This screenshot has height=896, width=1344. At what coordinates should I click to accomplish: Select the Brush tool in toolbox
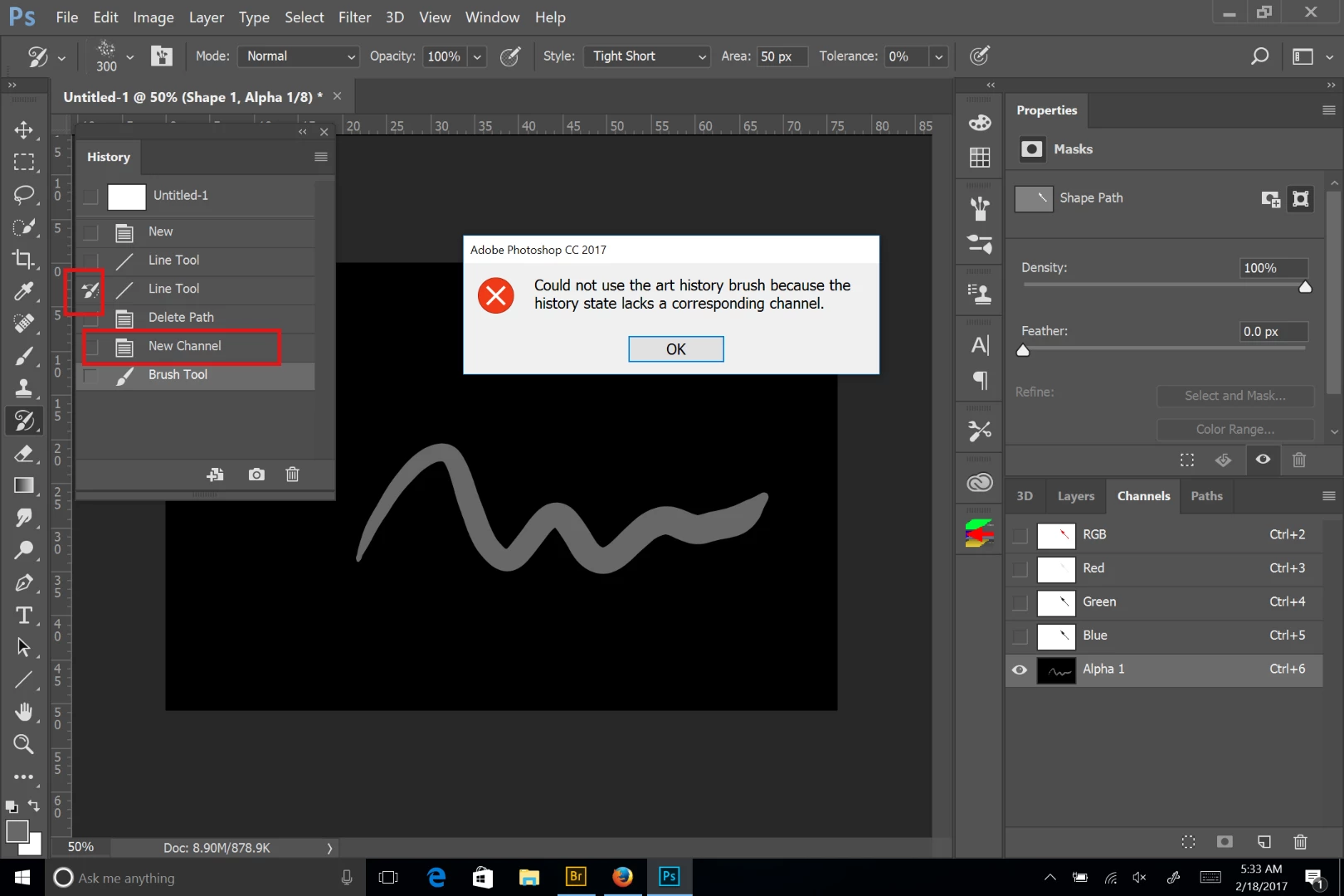tap(23, 356)
